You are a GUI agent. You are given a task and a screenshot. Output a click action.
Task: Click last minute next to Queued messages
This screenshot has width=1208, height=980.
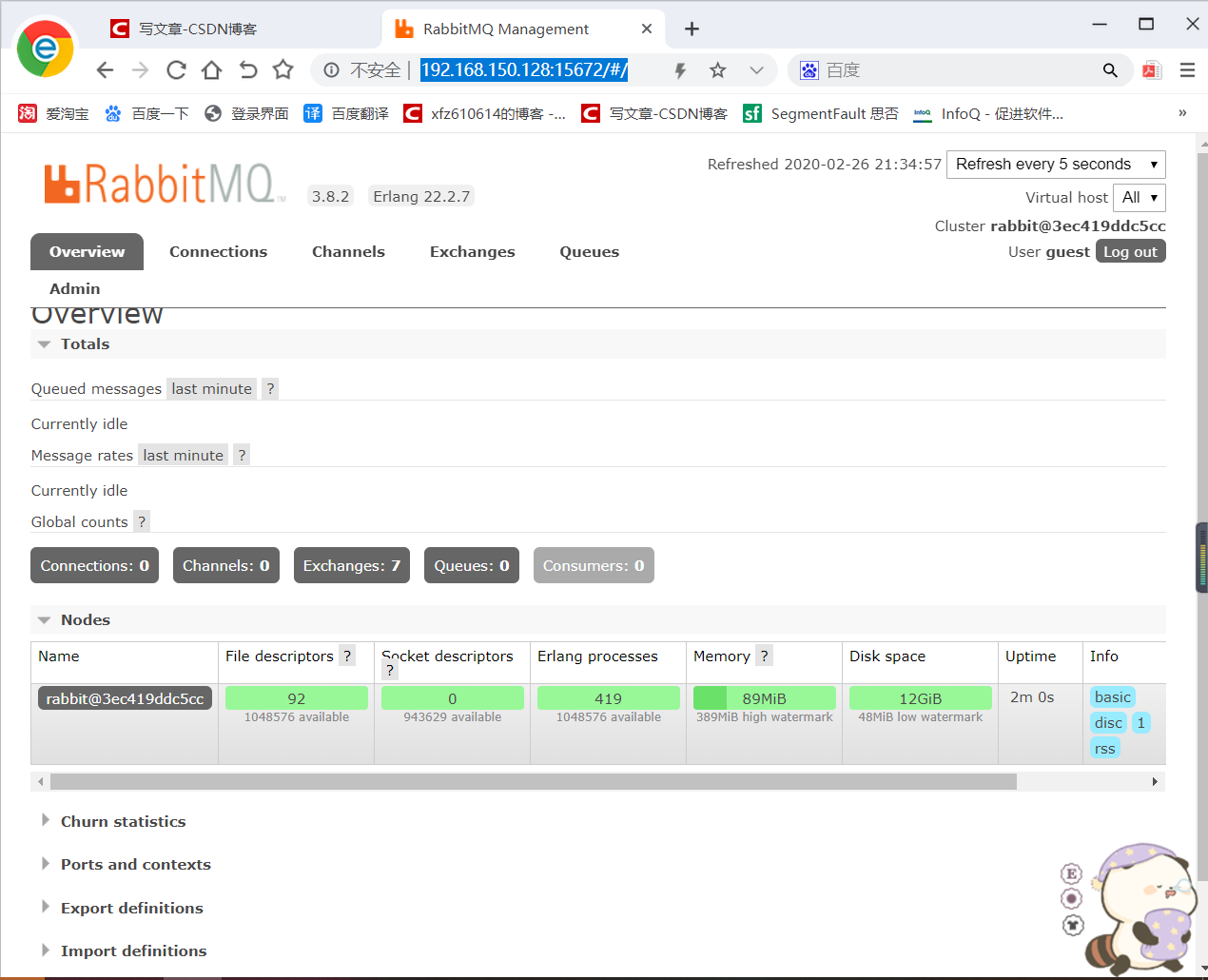[x=211, y=388]
